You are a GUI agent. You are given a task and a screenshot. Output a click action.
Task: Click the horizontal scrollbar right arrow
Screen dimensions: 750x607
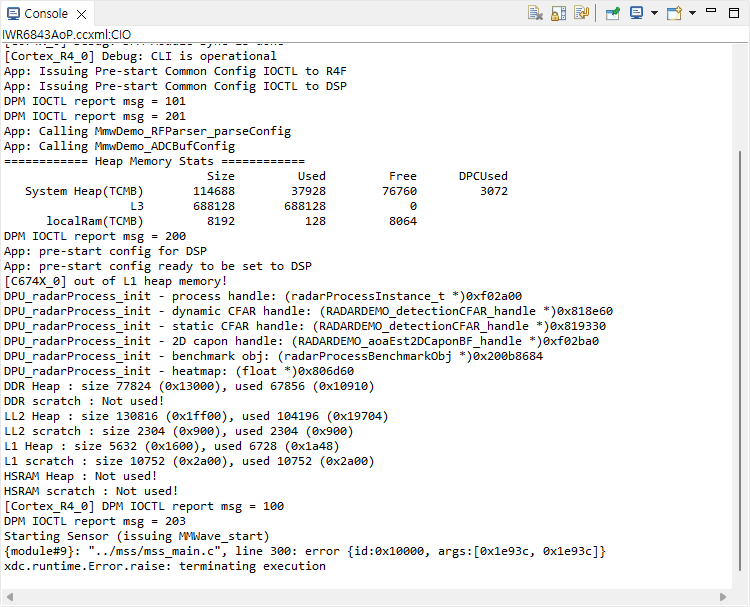click(x=723, y=596)
